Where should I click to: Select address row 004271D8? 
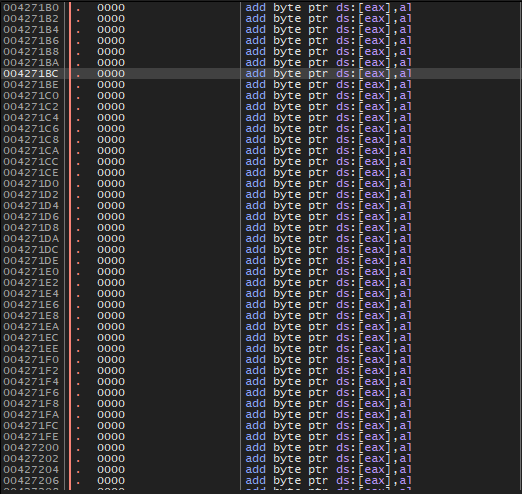pos(31,228)
